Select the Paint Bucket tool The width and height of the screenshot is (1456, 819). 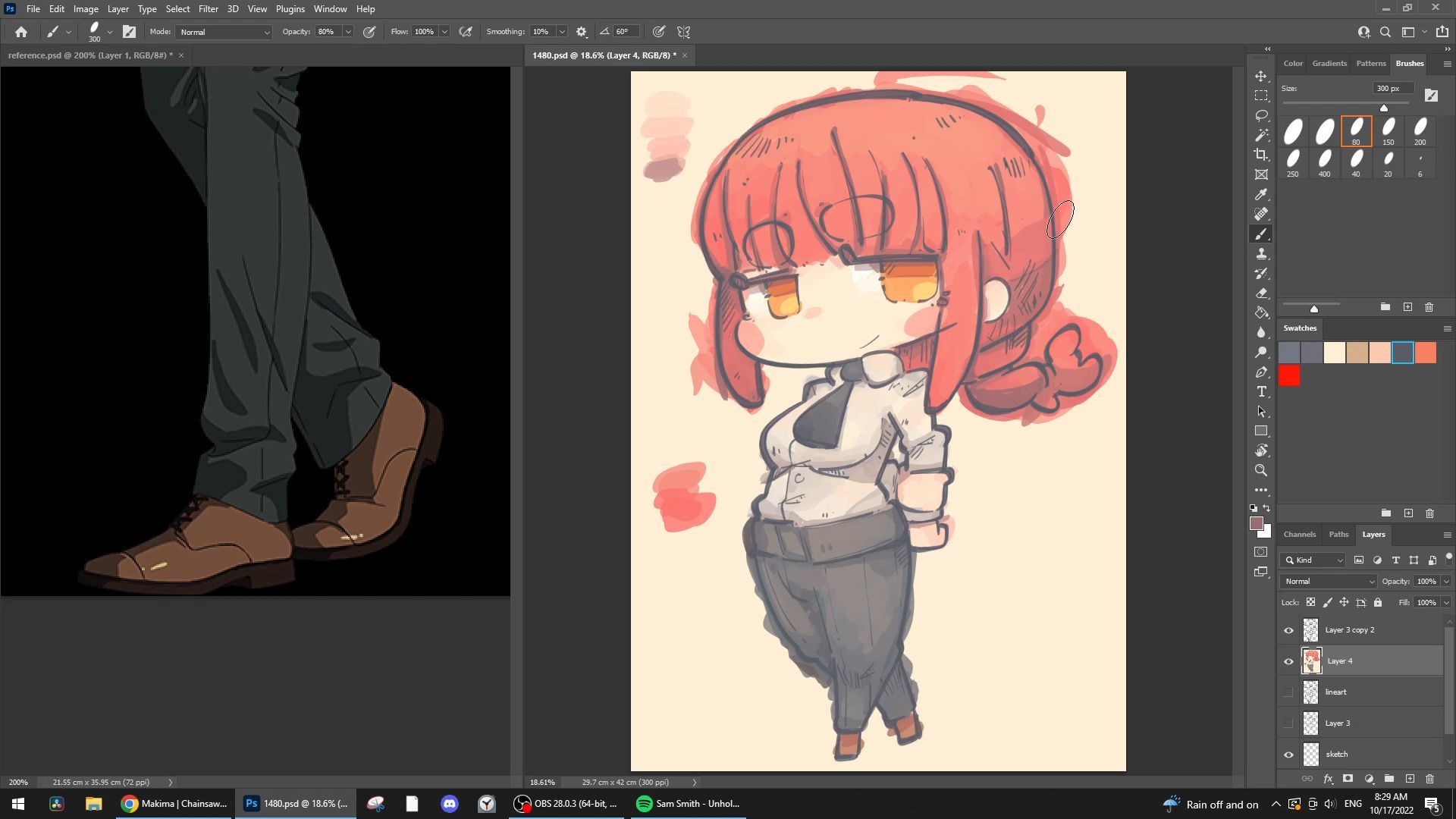tap(1261, 312)
